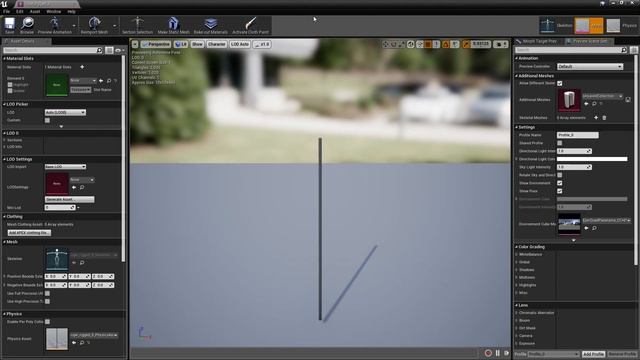Uncheck Allow Different Skeleton checkbox
The height and width of the screenshot is (360, 640).
tap(560, 83)
